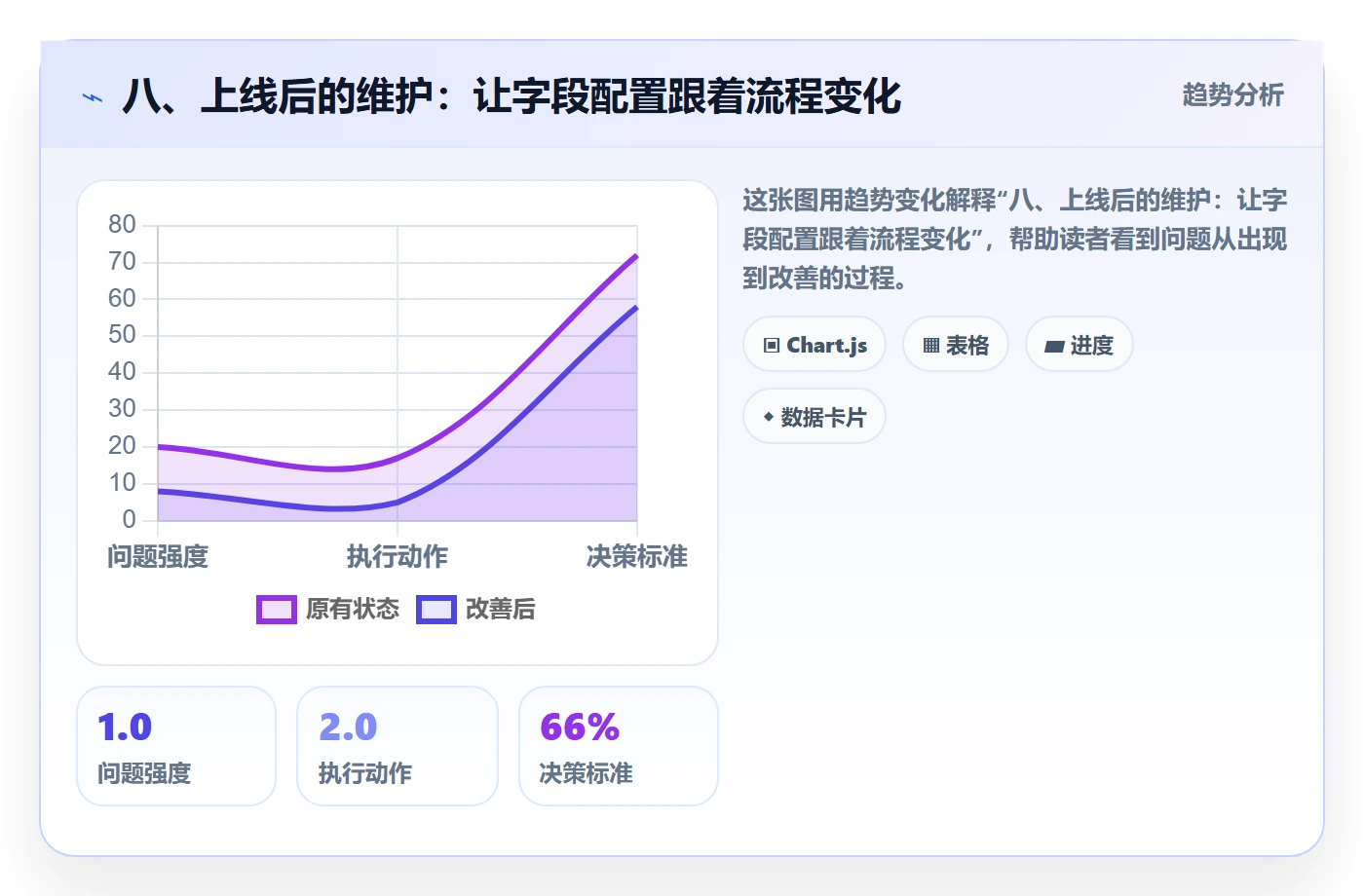1364x896 pixels.
Task: Click the 原有状态 legend label
Action: [x=353, y=610]
